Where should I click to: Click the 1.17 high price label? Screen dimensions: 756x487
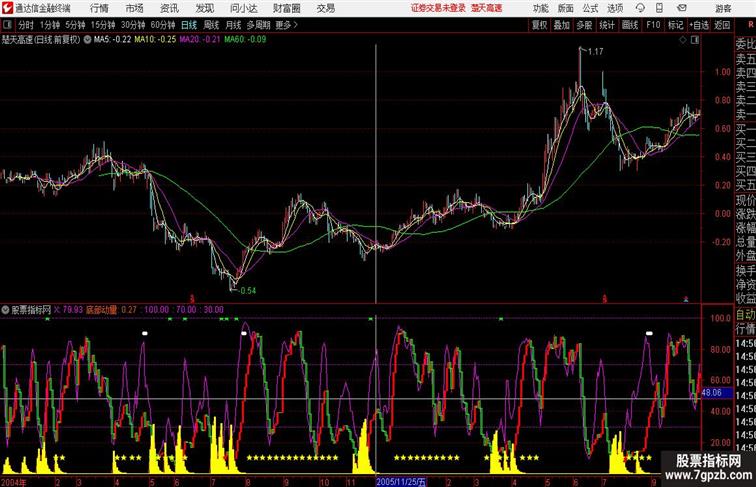pyautogui.click(x=595, y=52)
